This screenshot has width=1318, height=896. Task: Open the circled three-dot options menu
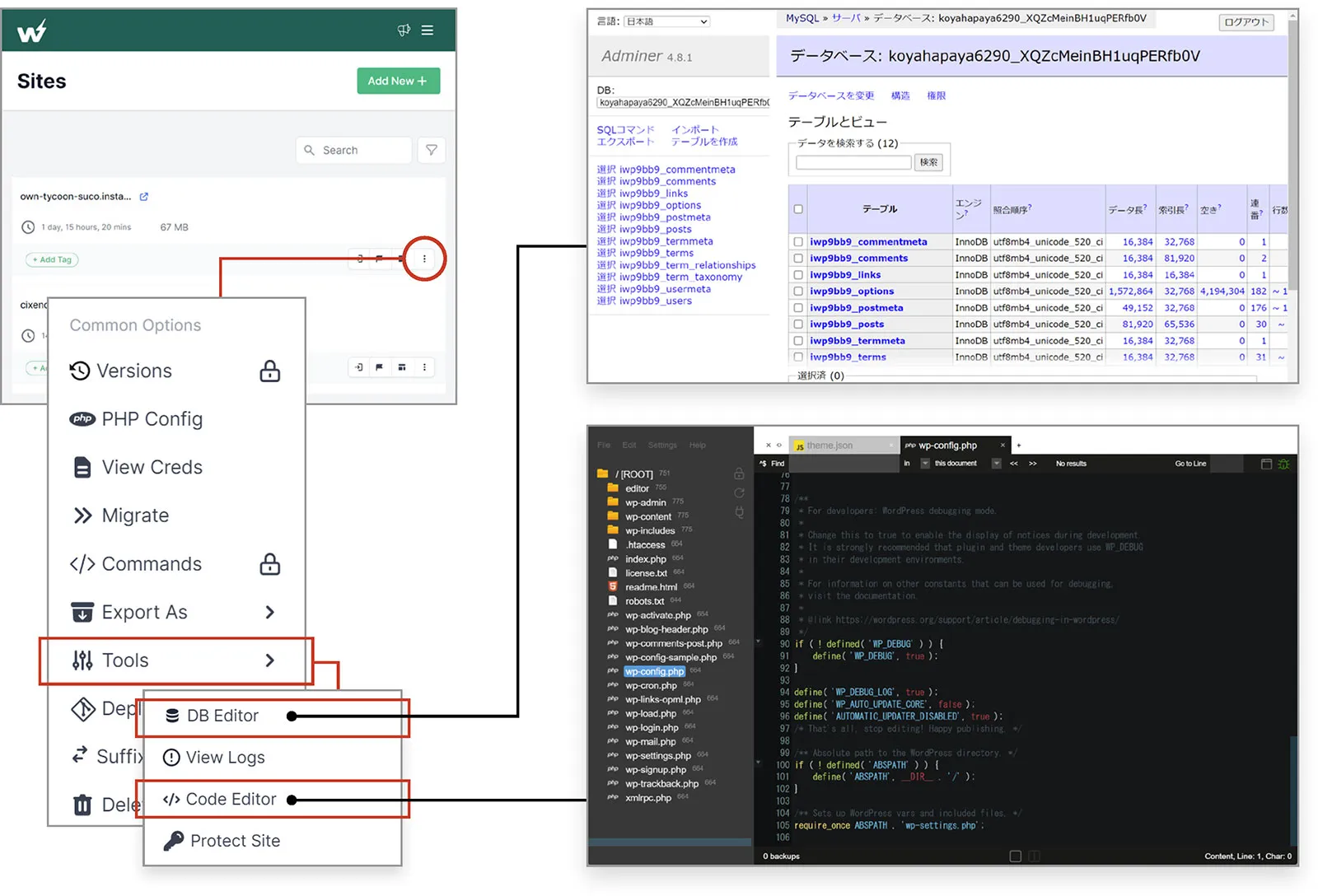pos(424,259)
